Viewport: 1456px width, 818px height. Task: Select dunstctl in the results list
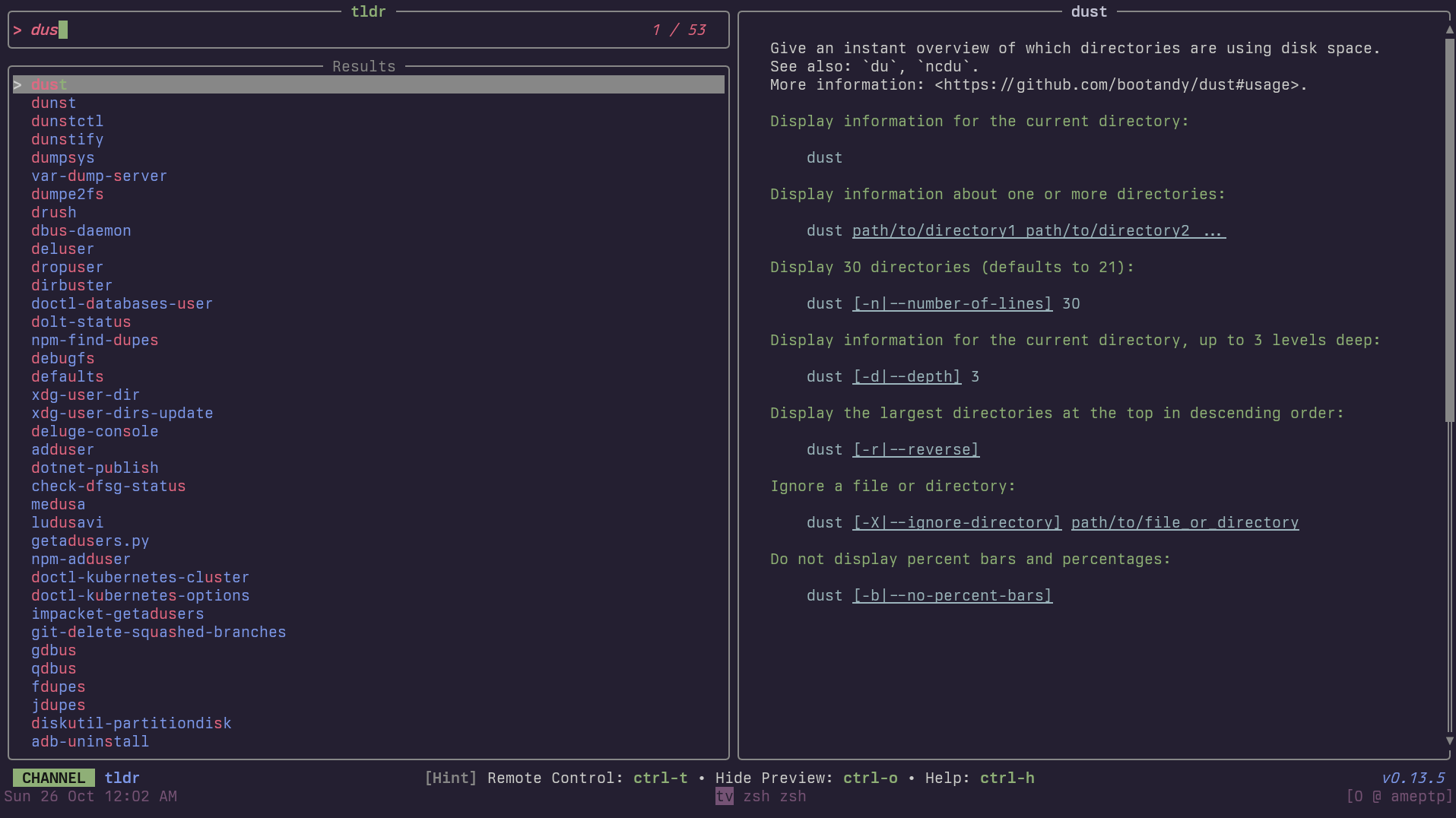67,122
